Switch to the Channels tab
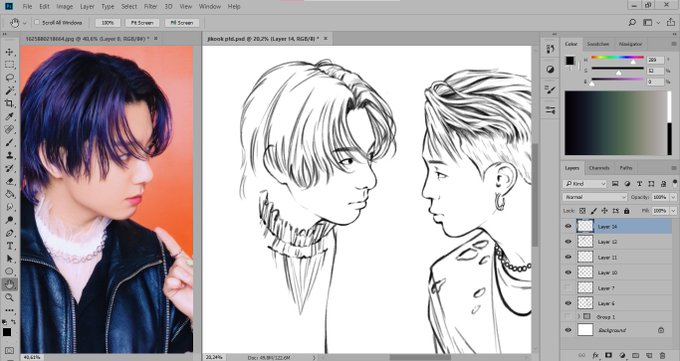Image resolution: width=680 pixels, height=361 pixels. [x=599, y=167]
